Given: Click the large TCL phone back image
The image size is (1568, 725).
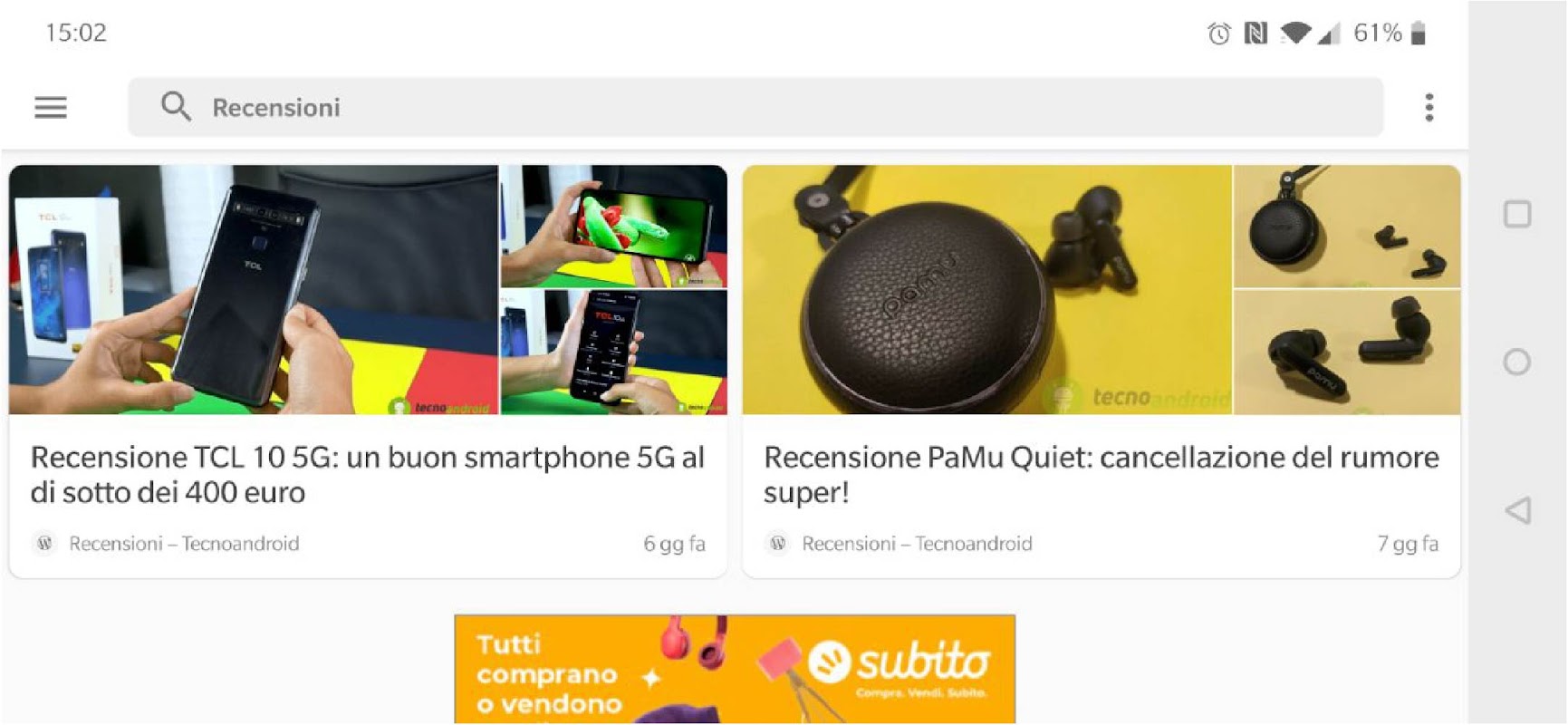Looking at the screenshot, I should point(254,290).
